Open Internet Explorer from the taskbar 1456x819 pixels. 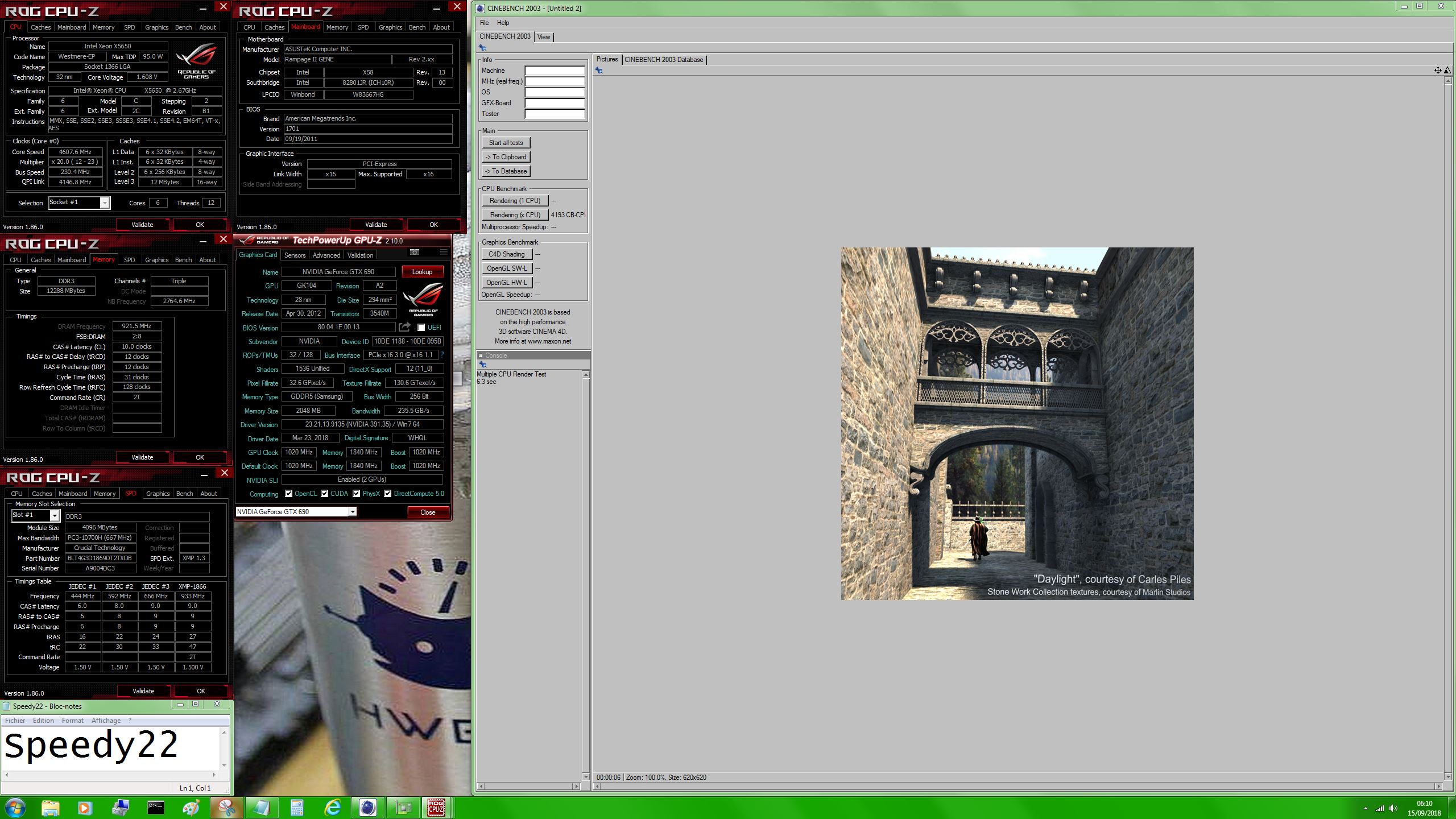point(333,808)
